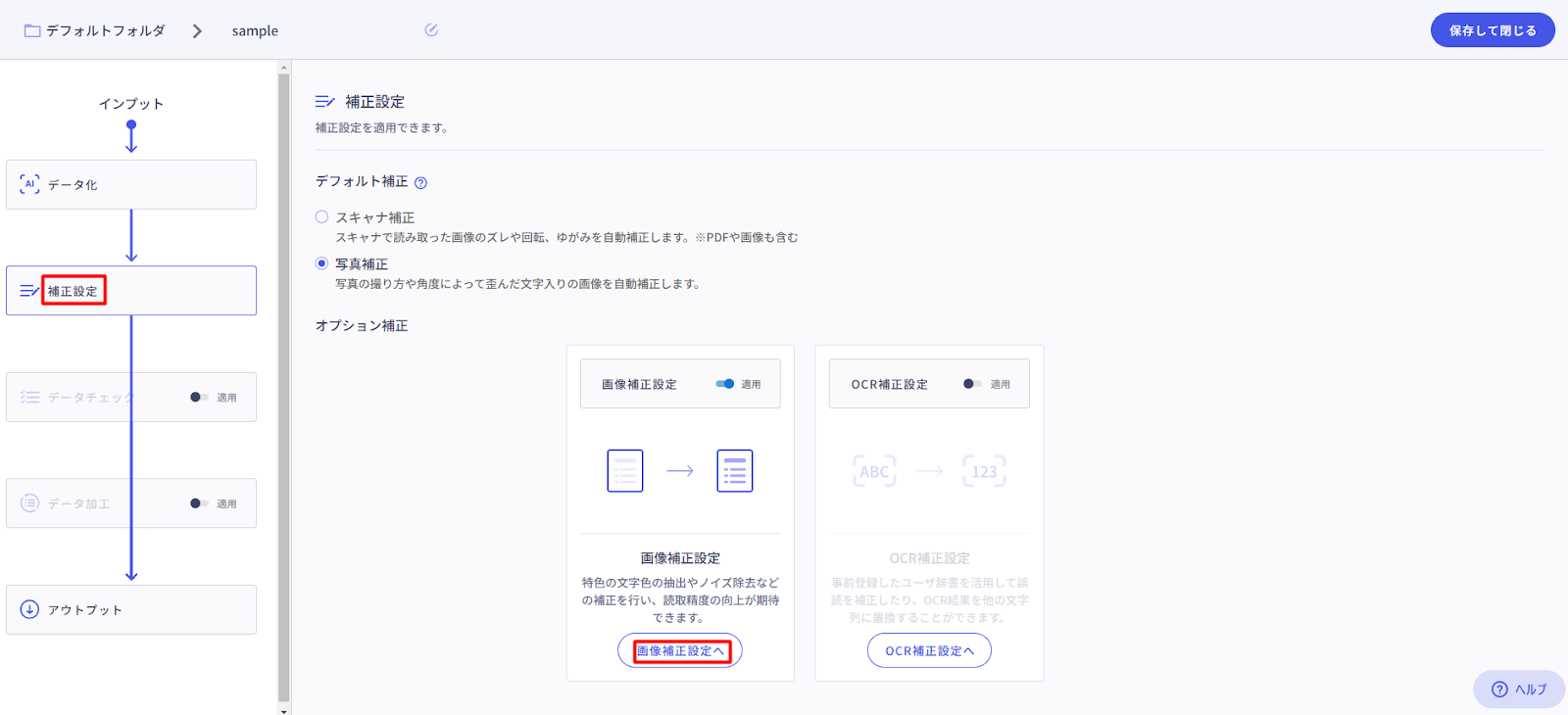Enable the OCR補正設定 適用 switch

click(972, 384)
